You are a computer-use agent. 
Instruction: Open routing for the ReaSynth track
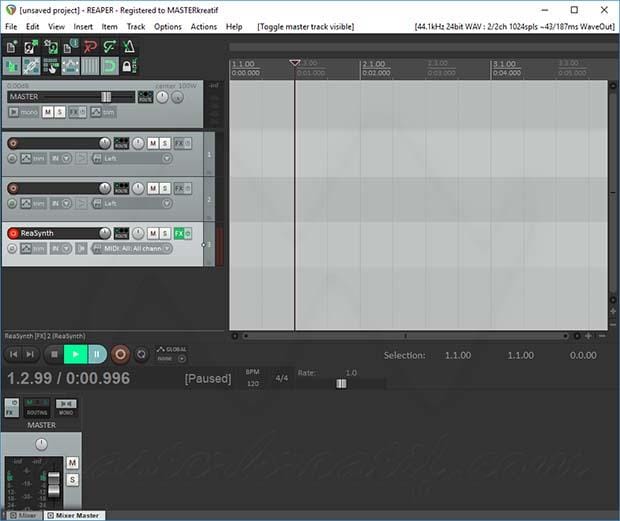click(x=121, y=233)
